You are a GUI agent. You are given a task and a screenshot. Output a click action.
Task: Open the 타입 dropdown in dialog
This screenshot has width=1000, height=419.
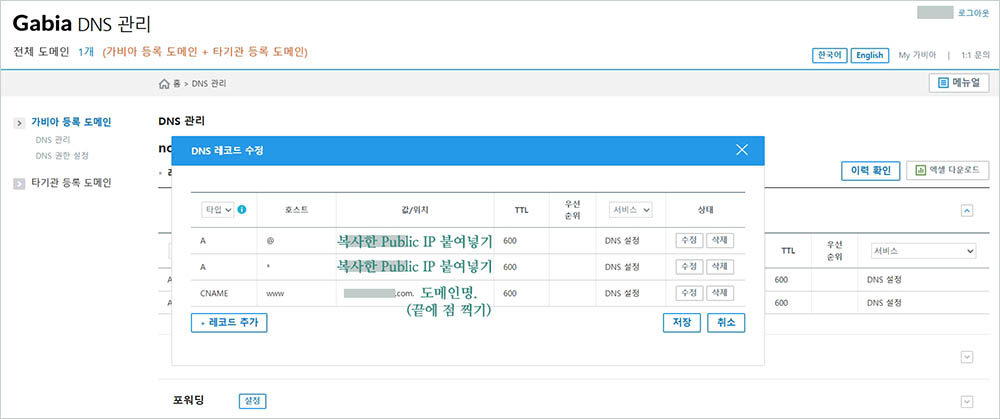218,210
